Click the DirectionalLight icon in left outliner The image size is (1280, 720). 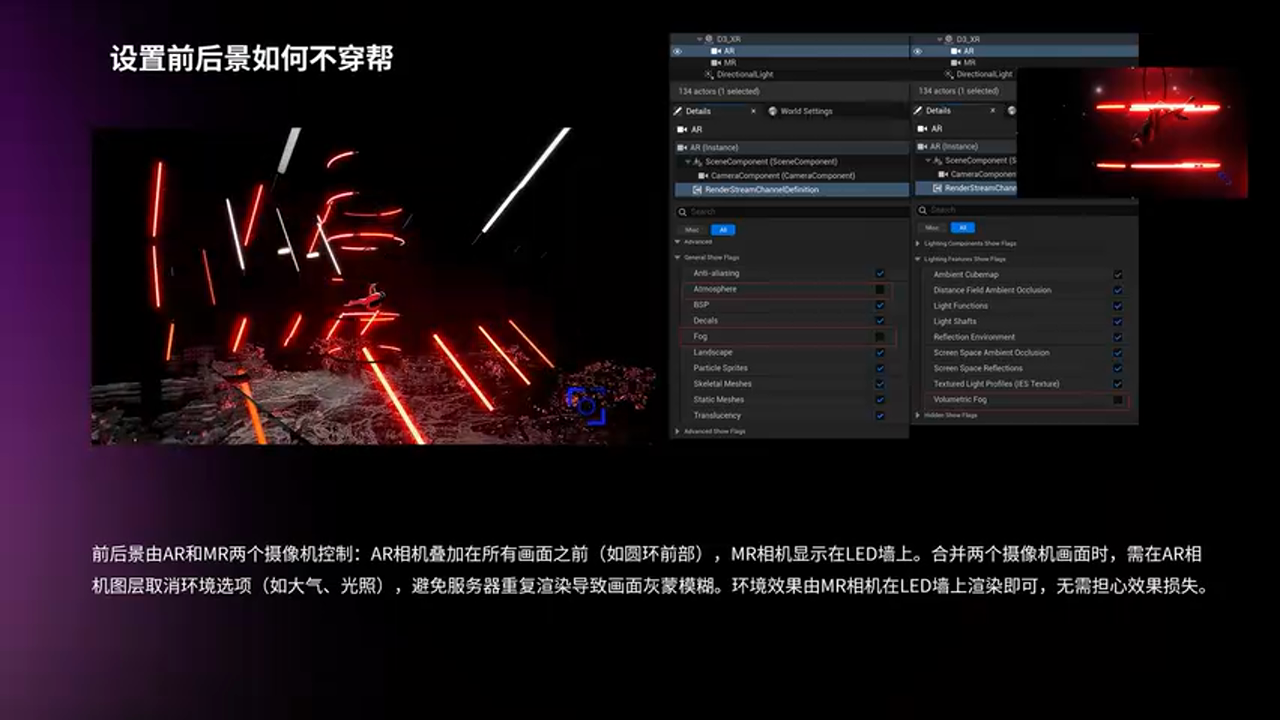tap(709, 74)
